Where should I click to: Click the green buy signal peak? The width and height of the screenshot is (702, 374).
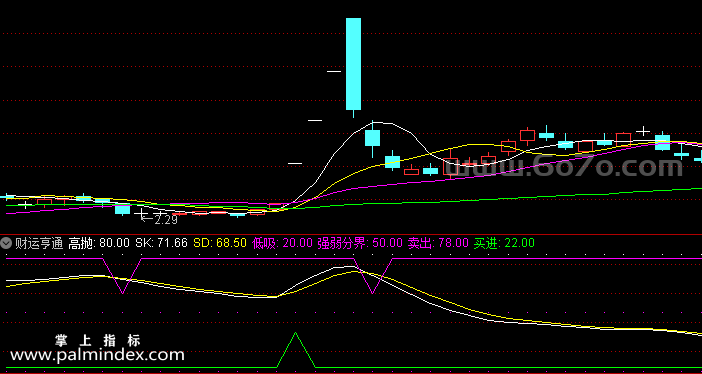click(x=295, y=333)
